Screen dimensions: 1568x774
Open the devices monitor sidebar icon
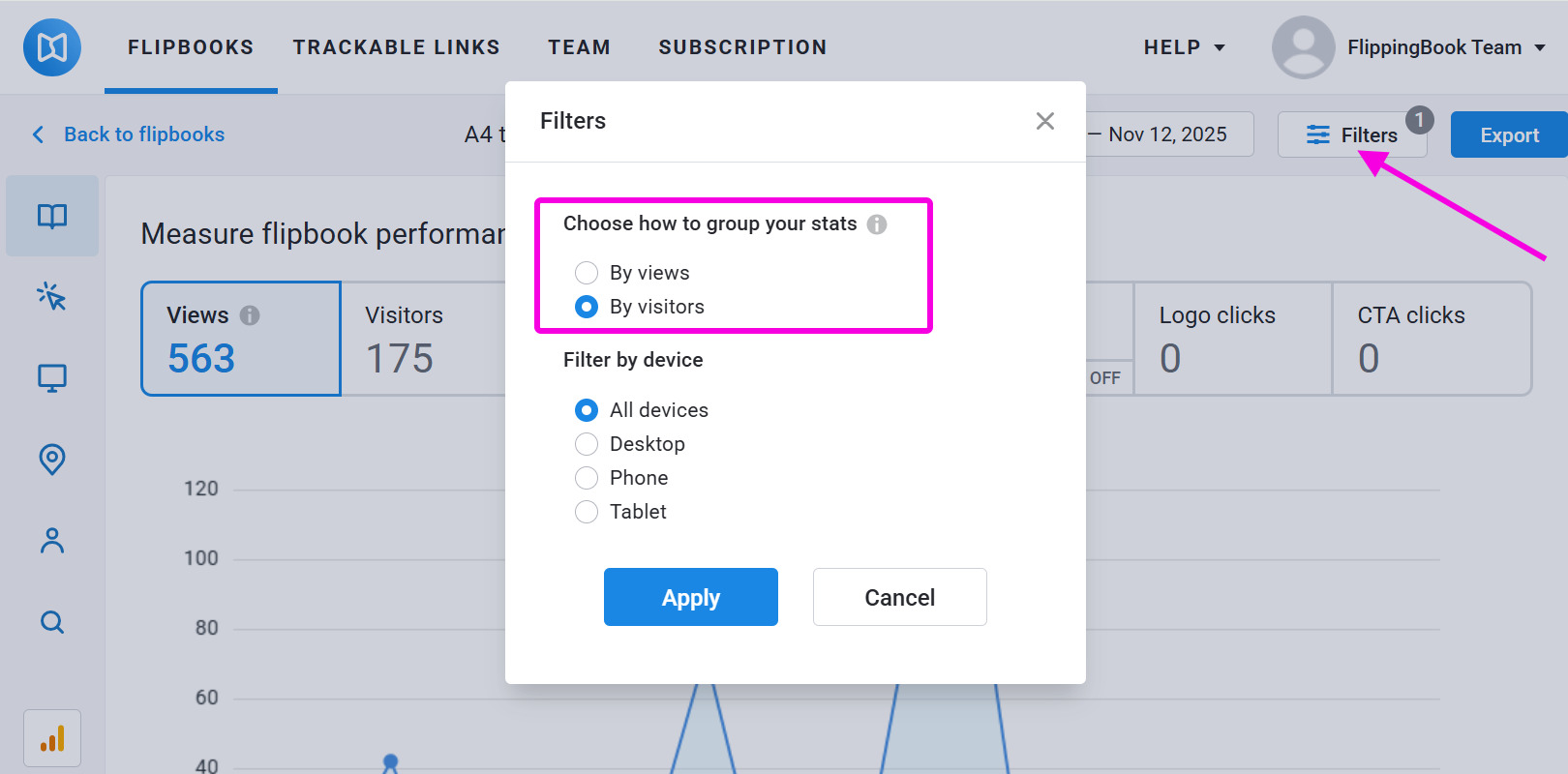tap(52, 377)
